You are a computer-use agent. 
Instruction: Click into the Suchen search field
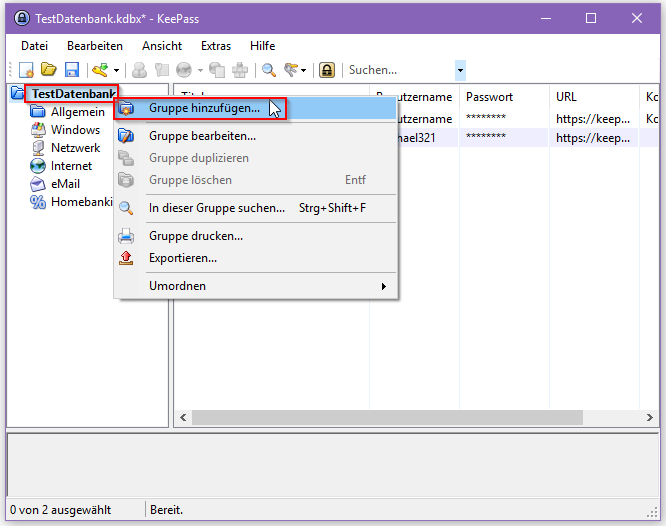click(399, 70)
